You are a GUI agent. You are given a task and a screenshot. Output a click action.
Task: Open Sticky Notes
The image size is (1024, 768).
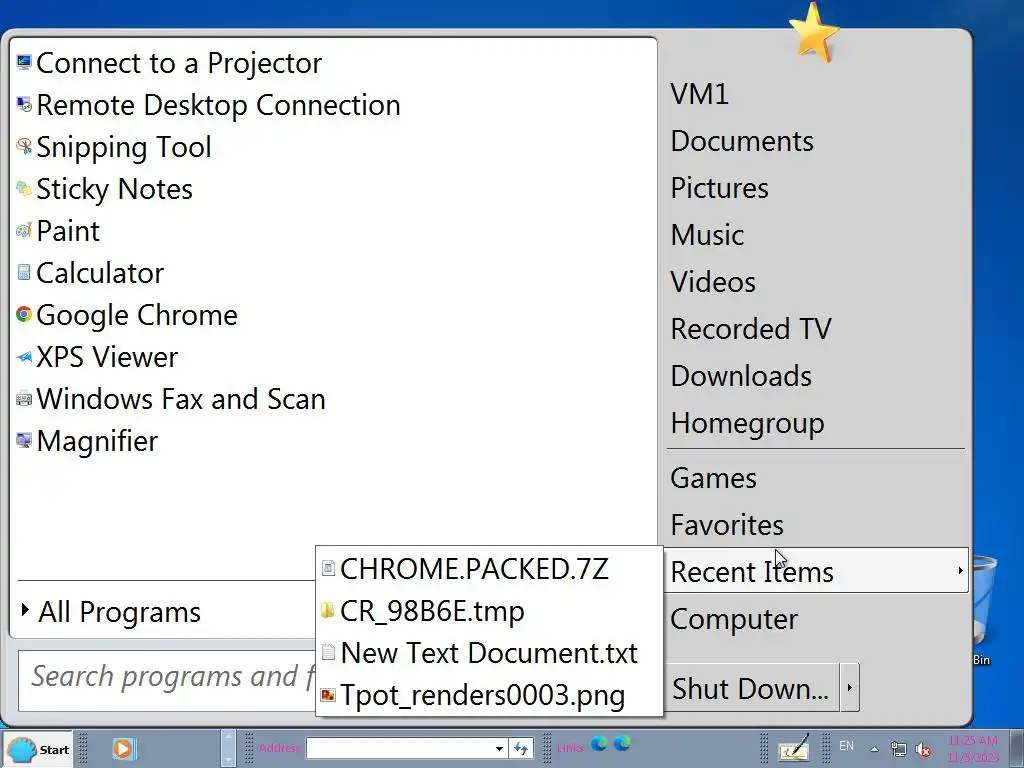[x=104, y=189]
